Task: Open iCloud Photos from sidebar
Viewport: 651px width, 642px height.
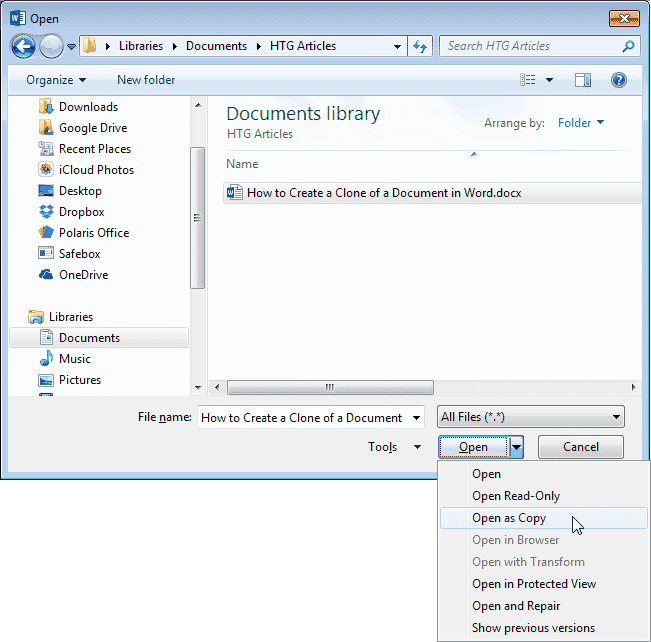Action: tap(96, 170)
